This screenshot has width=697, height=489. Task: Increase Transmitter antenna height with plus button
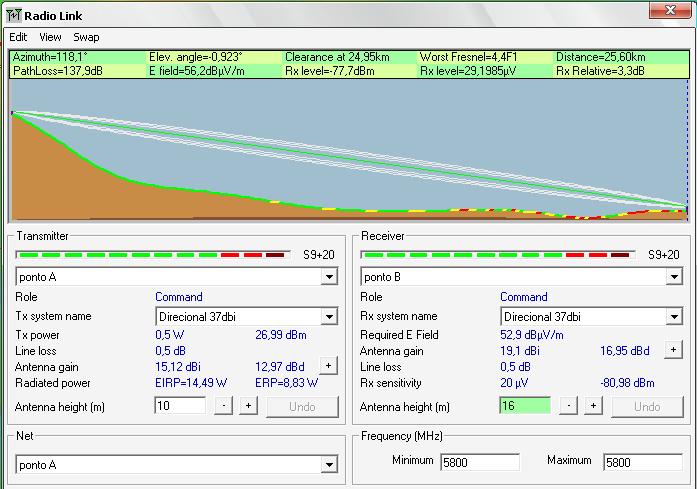pyautogui.click(x=248, y=406)
